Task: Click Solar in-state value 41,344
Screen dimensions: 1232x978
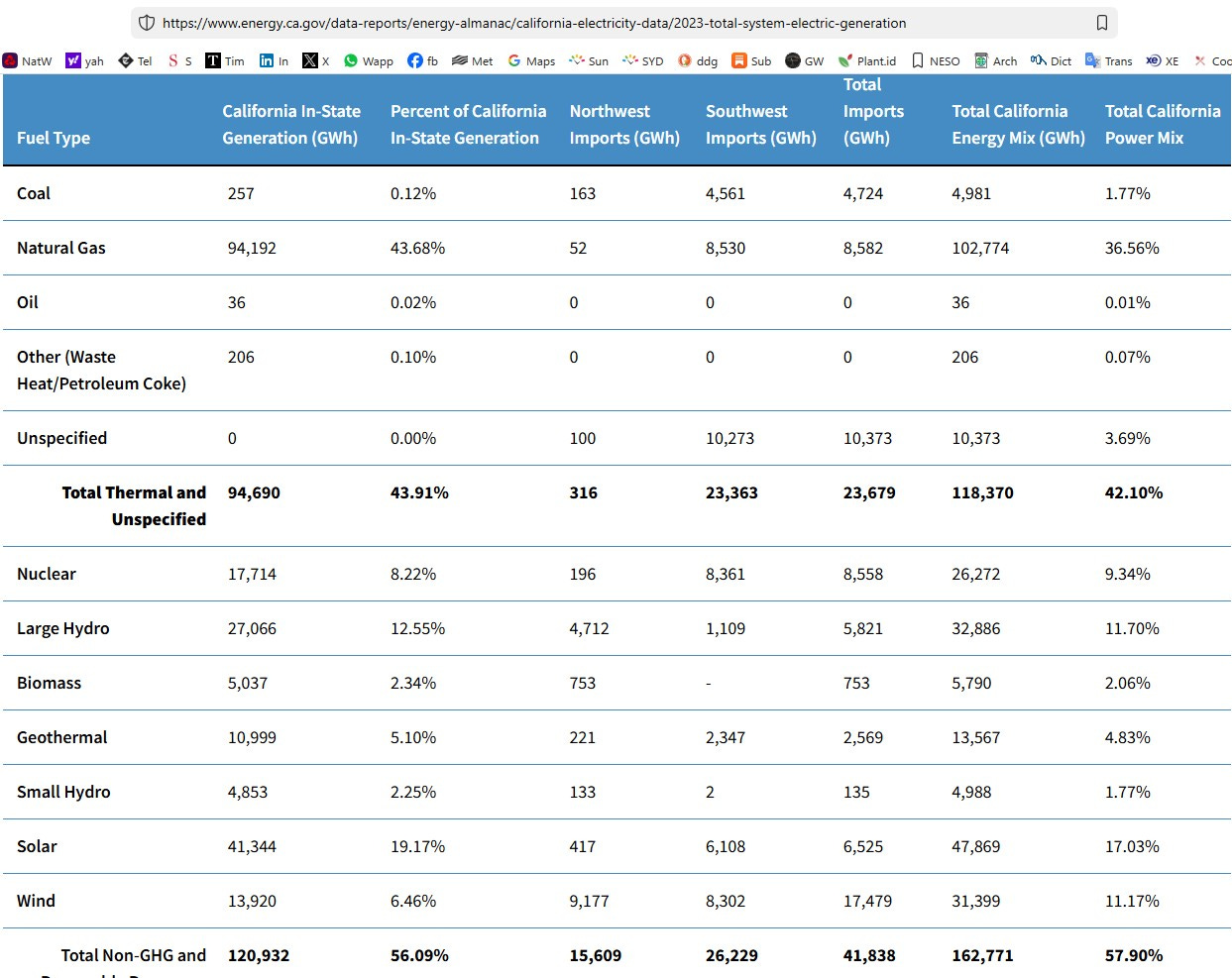Action: (x=252, y=846)
